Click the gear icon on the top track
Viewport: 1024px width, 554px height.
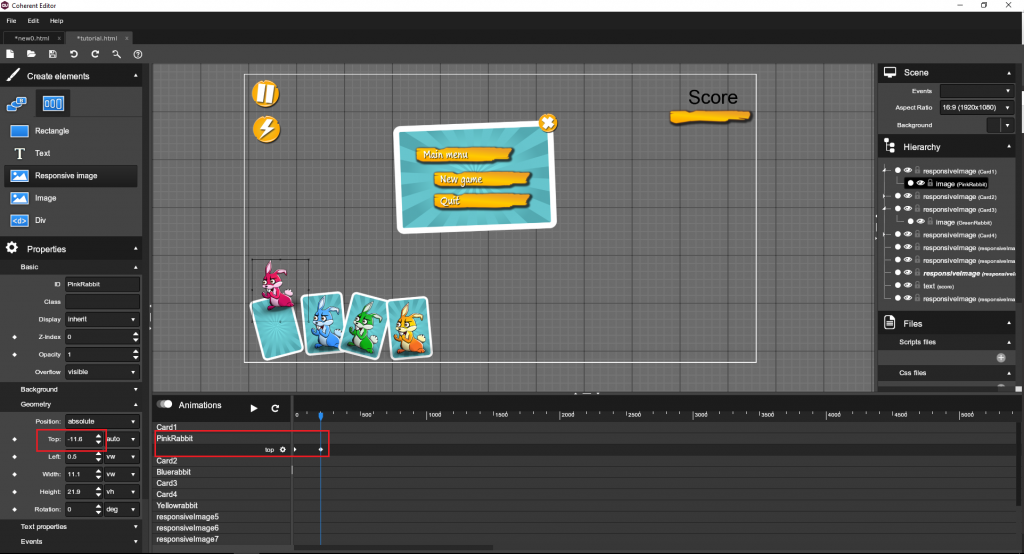click(283, 450)
